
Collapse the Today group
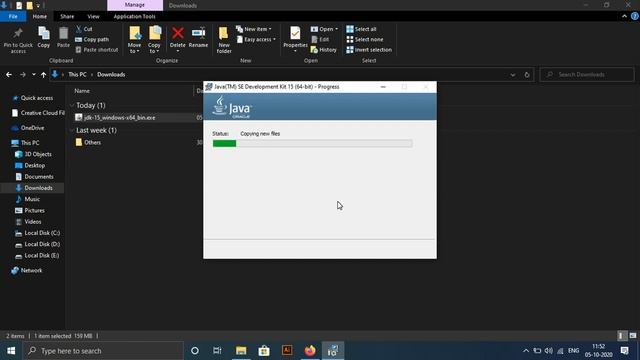click(x=72, y=105)
